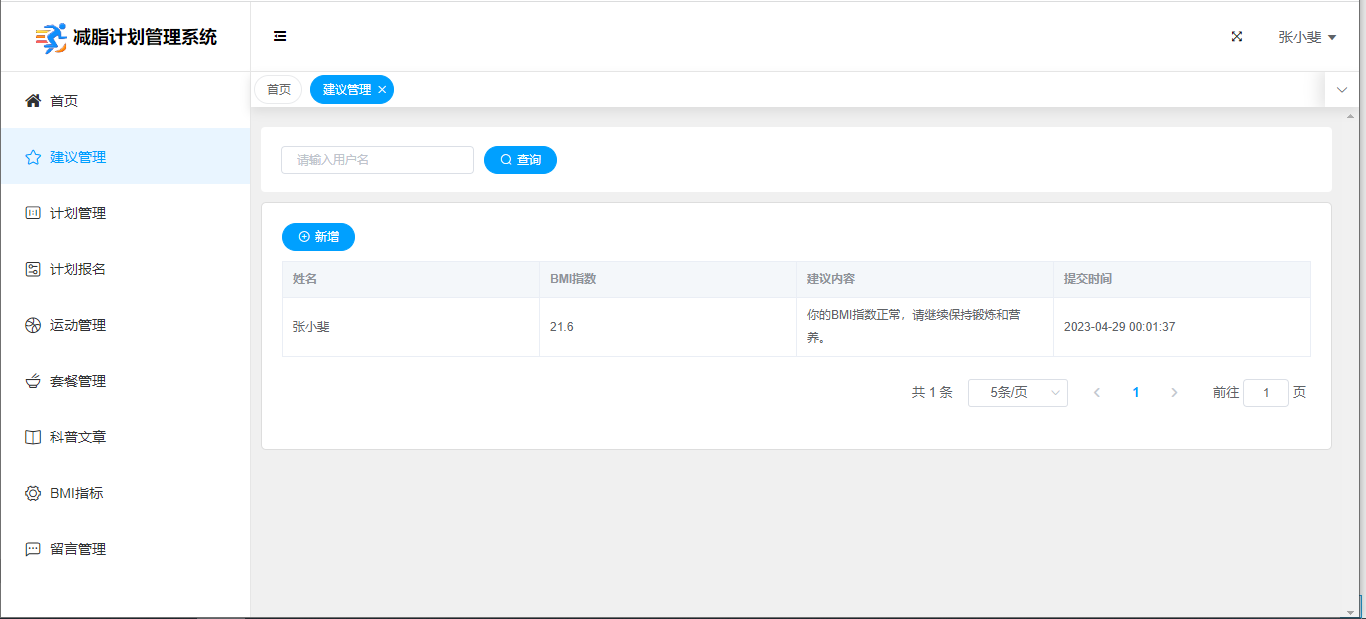Click the 科普文章 book icon
Screen dimensions: 1366x619
click(33, 437)
